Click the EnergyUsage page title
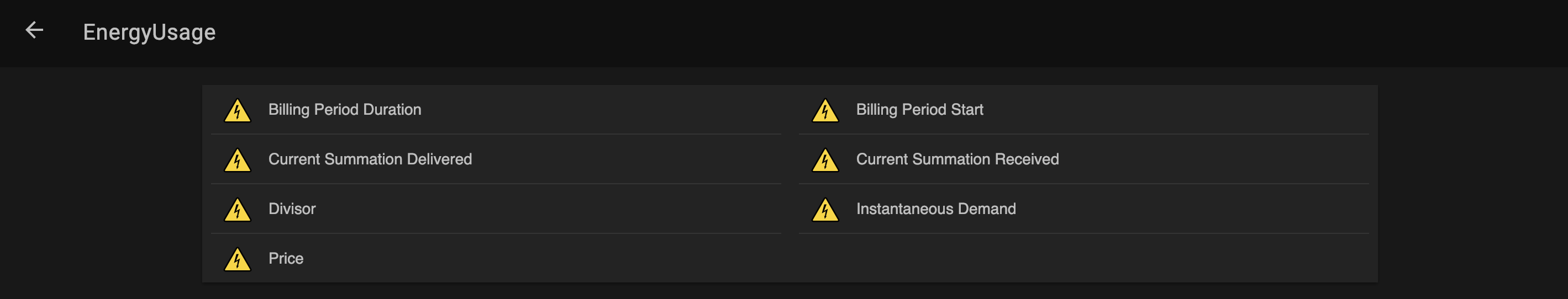Screen dimensions: 1568x299 point(149,32)
